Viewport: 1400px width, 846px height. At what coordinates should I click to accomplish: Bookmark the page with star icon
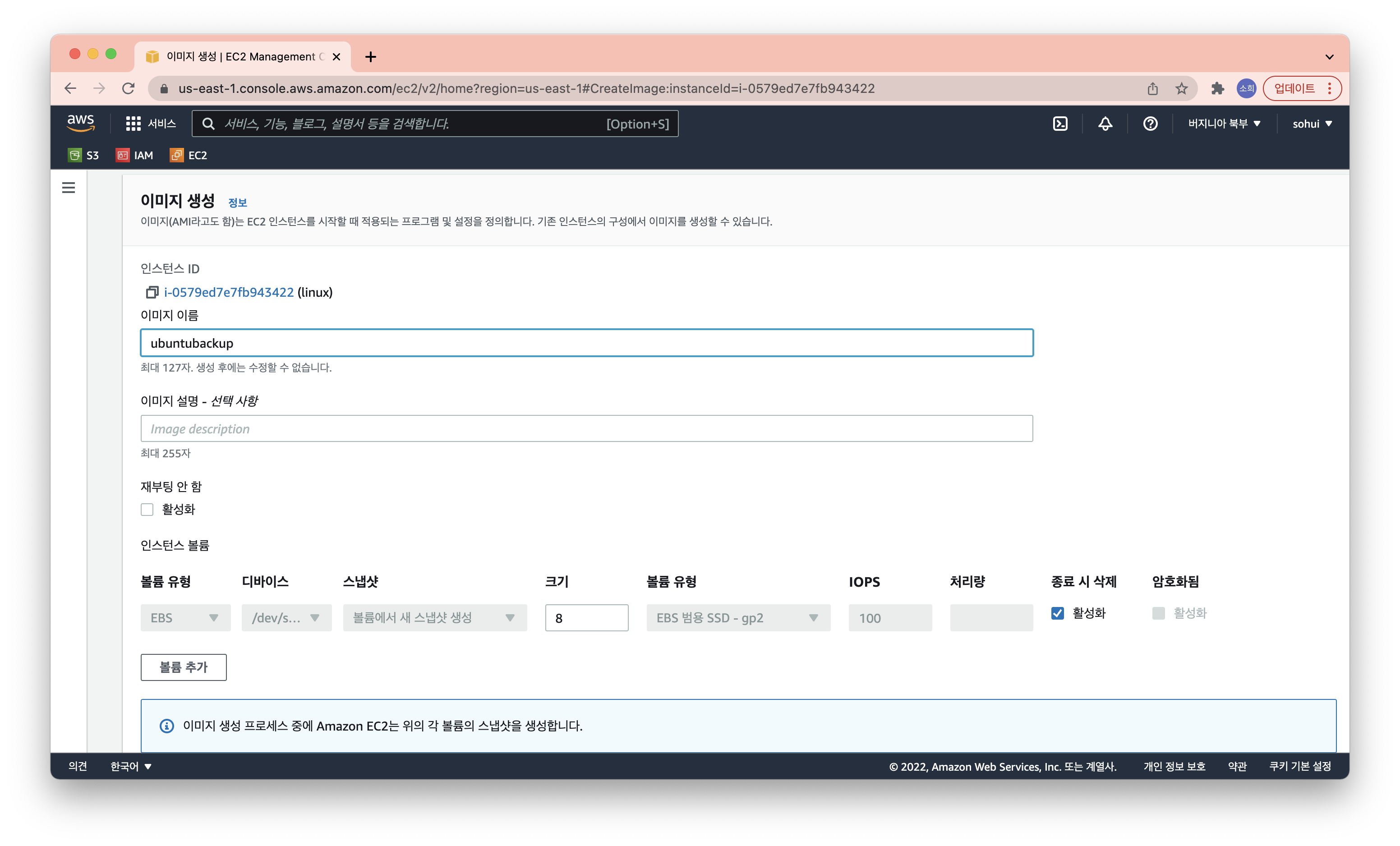tap(1181, 88)
